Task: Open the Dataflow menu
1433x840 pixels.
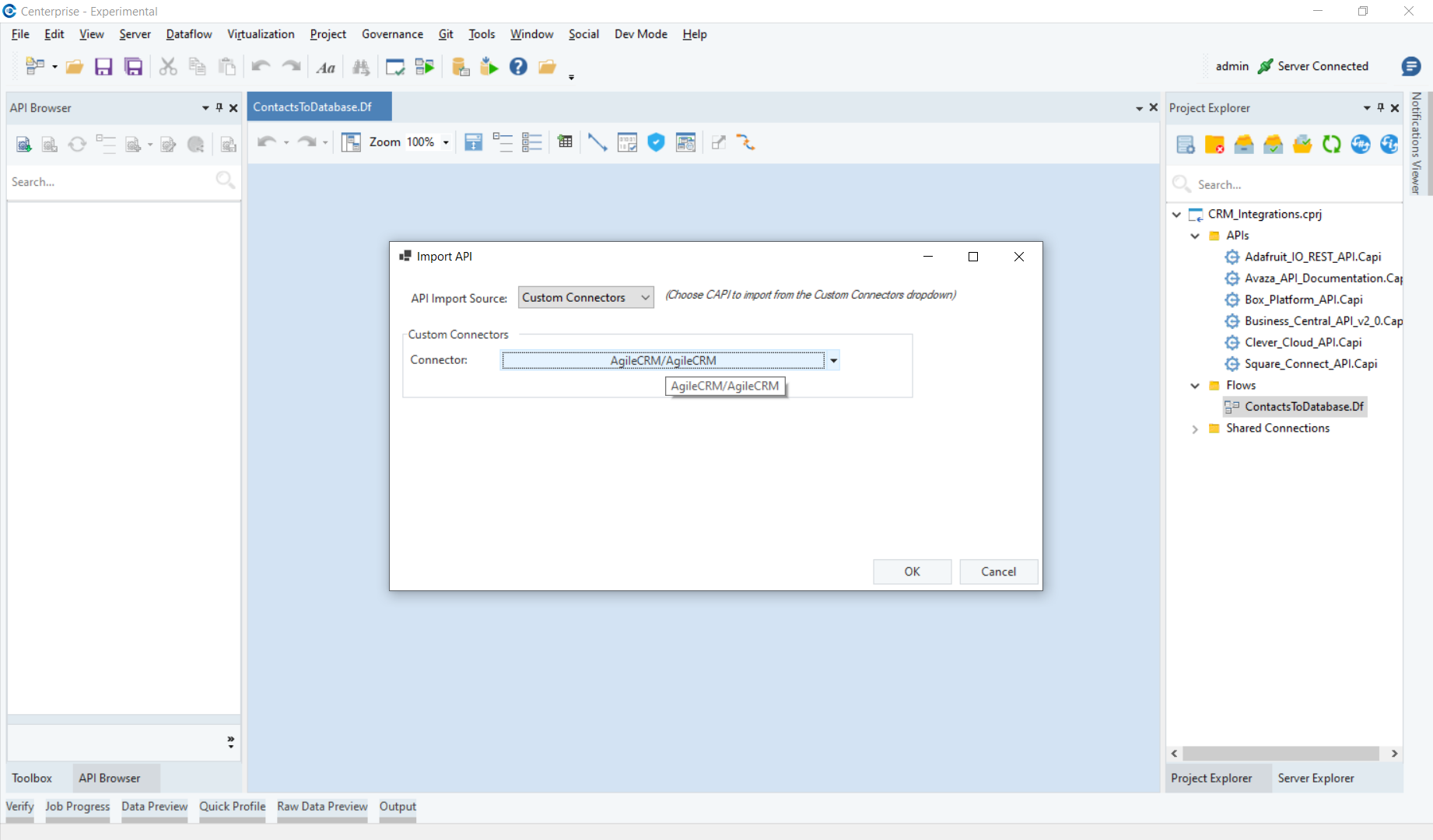Action: click(189, 34)
